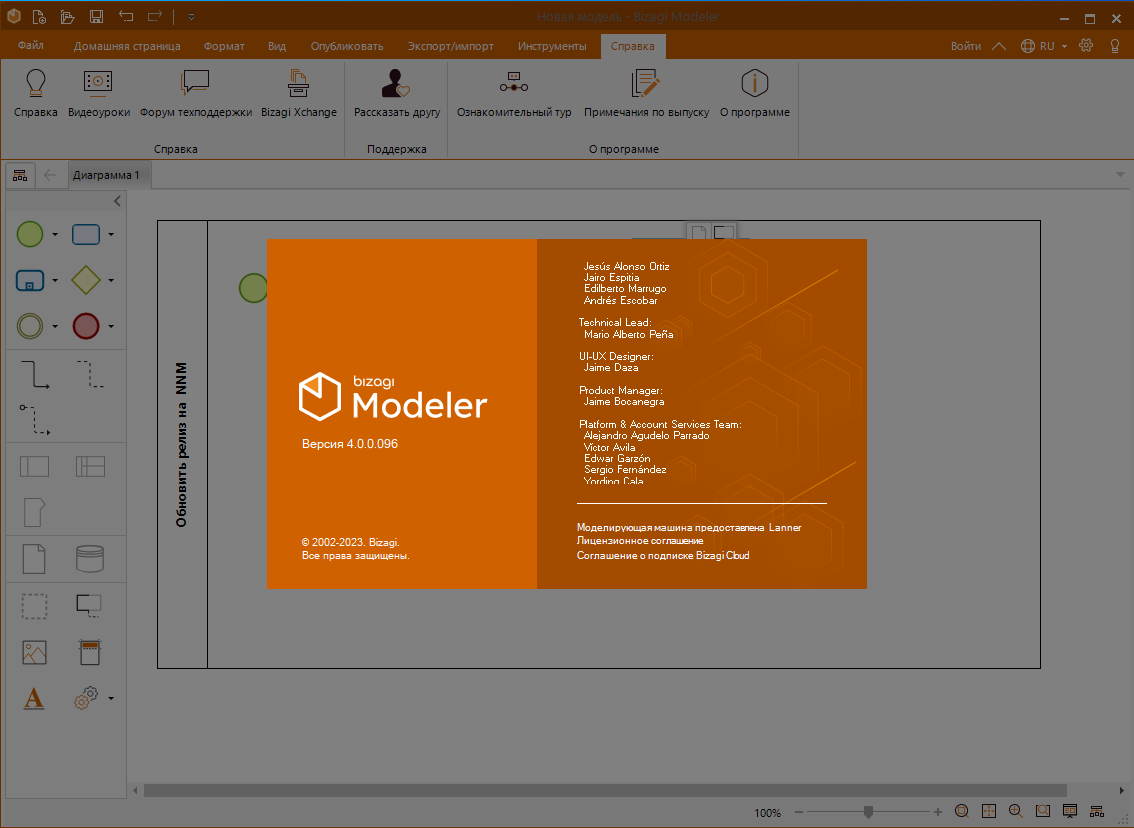Open Примечания по выпуску release notes
Screen dimensions: 1134x828
(x=646, y=93)
